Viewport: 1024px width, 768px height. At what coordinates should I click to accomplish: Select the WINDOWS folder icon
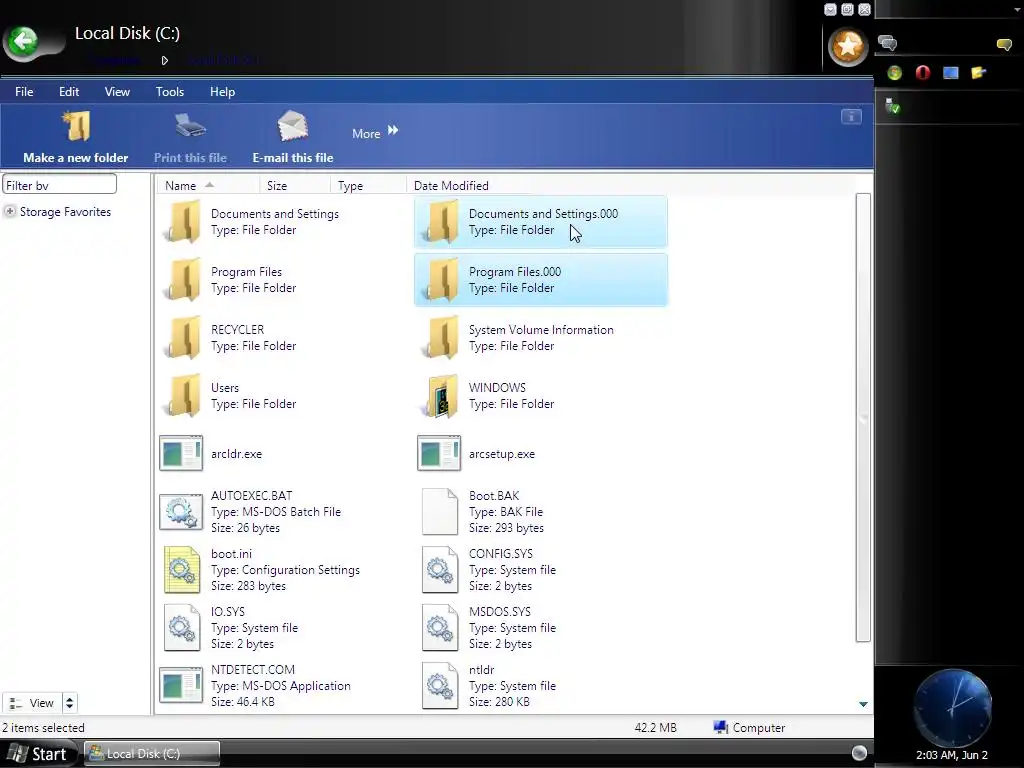coord(441,396)
